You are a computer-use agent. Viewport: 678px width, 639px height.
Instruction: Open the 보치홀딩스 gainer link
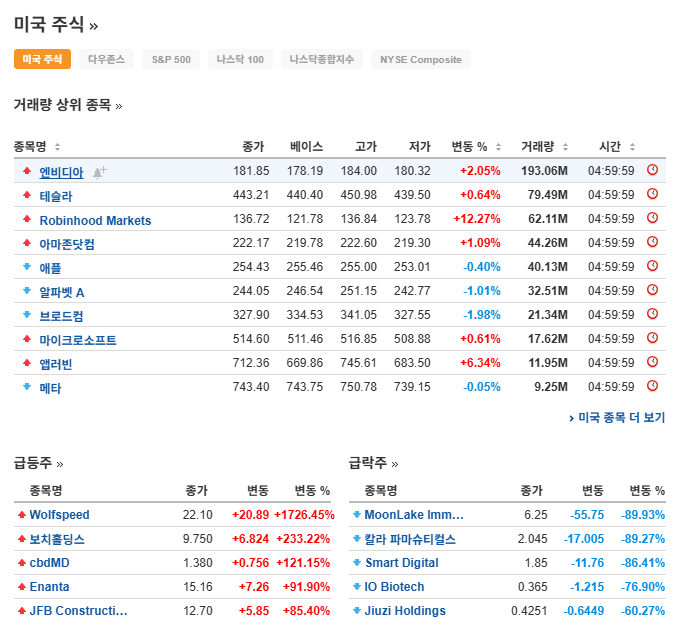click(57, 539)
